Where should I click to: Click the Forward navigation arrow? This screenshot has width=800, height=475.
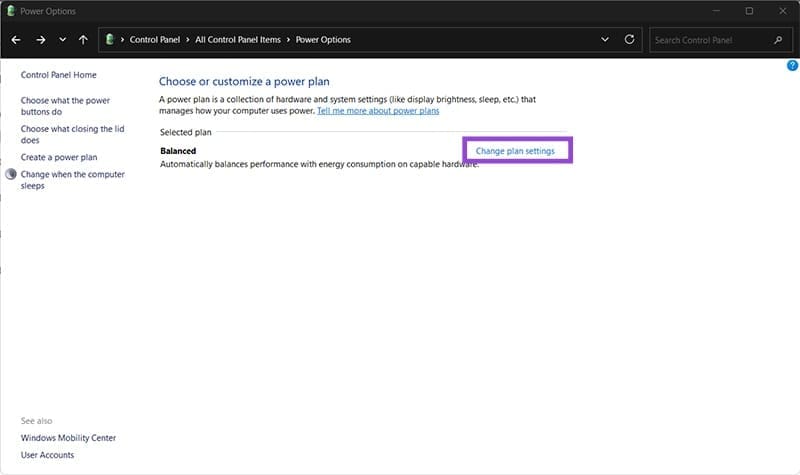(40, 40)
